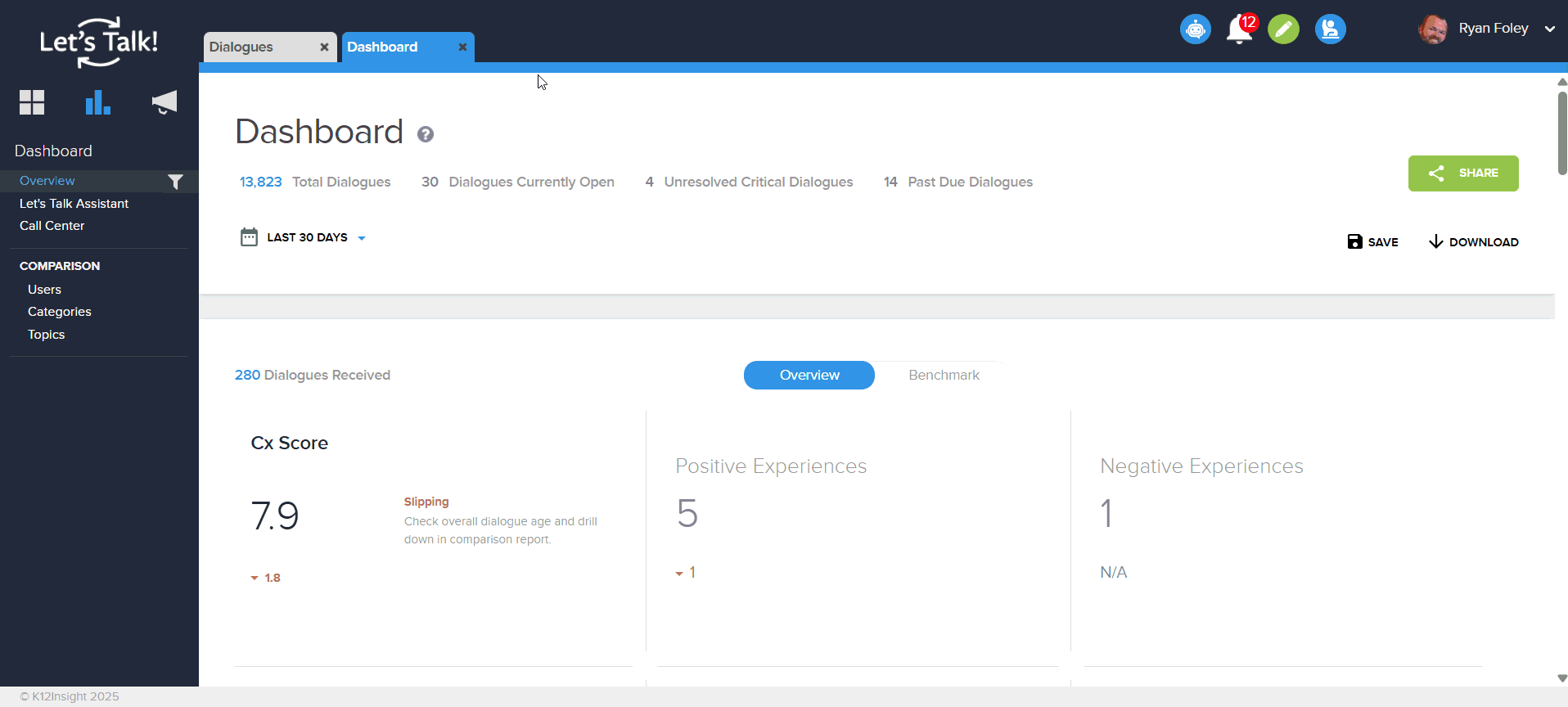Click the Dashboard help question mark icon
The height and width of the screenshot is (707, 1568).
(426, 134)
